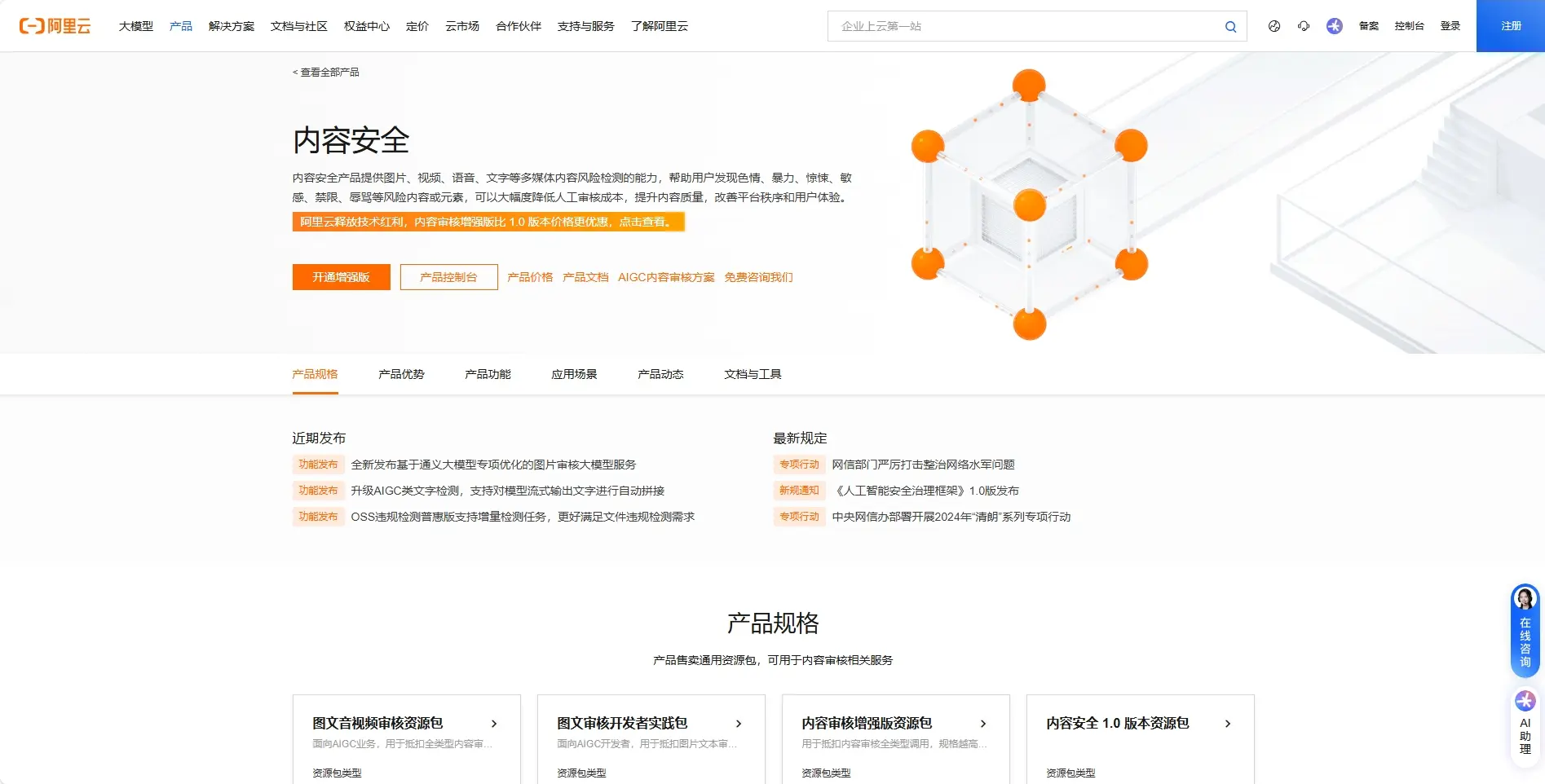Open the 文档与社区 menu
This screenshot has width=1545, height=784.
coord(299,26)
